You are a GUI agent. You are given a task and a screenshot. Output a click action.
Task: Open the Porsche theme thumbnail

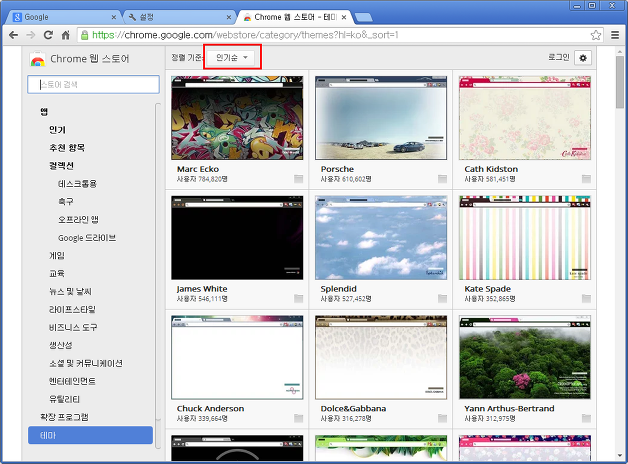click(x=381, y=118)
